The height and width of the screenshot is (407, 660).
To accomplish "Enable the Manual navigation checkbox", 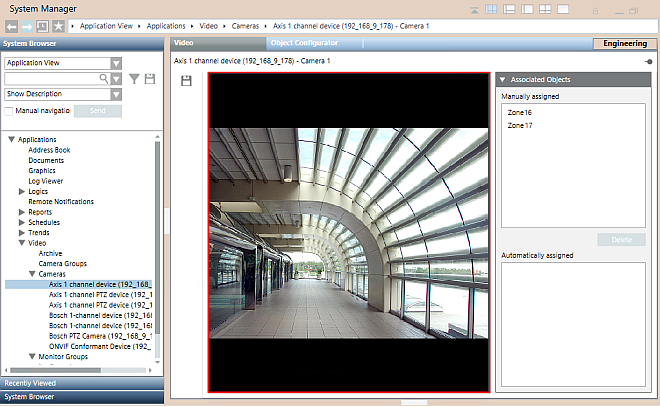I will pos(9,110).
